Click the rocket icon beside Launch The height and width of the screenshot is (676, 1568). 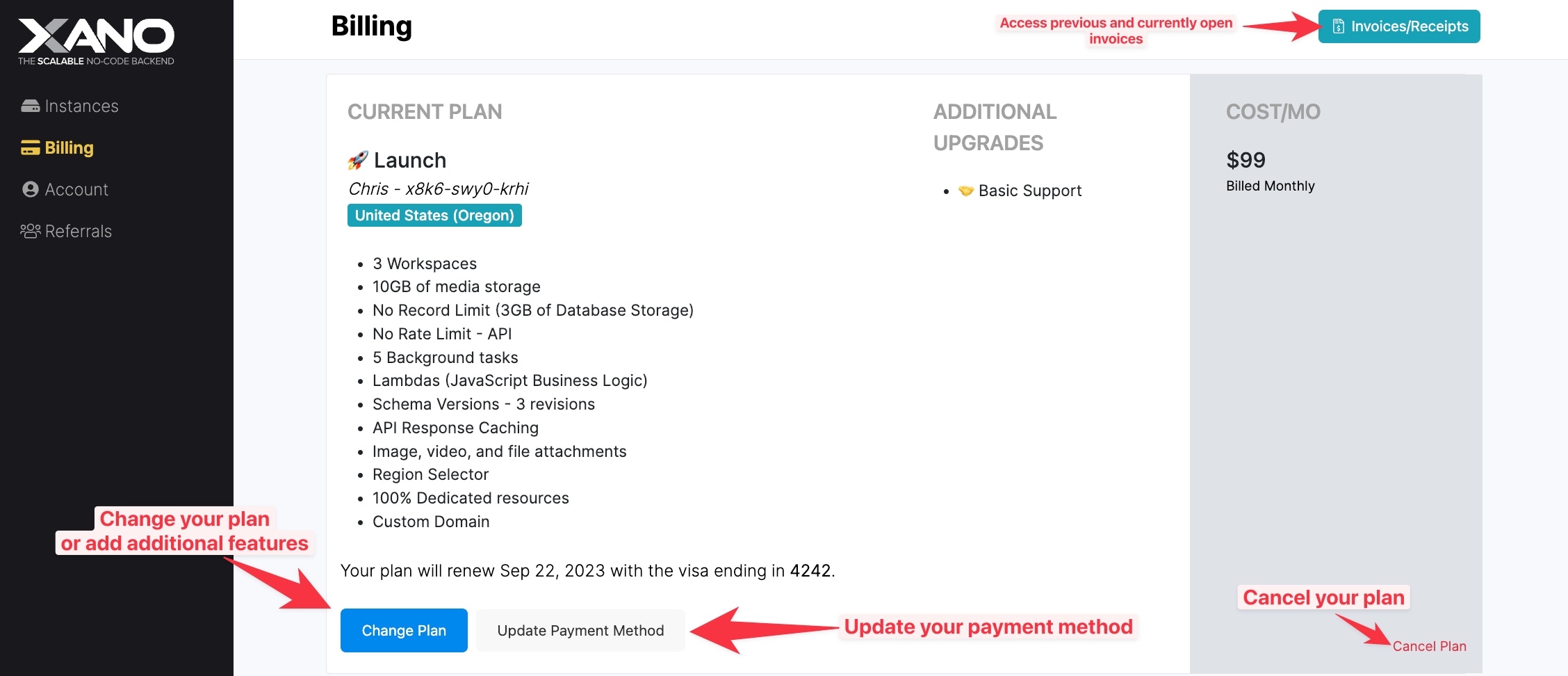click(x=357, y=161)
